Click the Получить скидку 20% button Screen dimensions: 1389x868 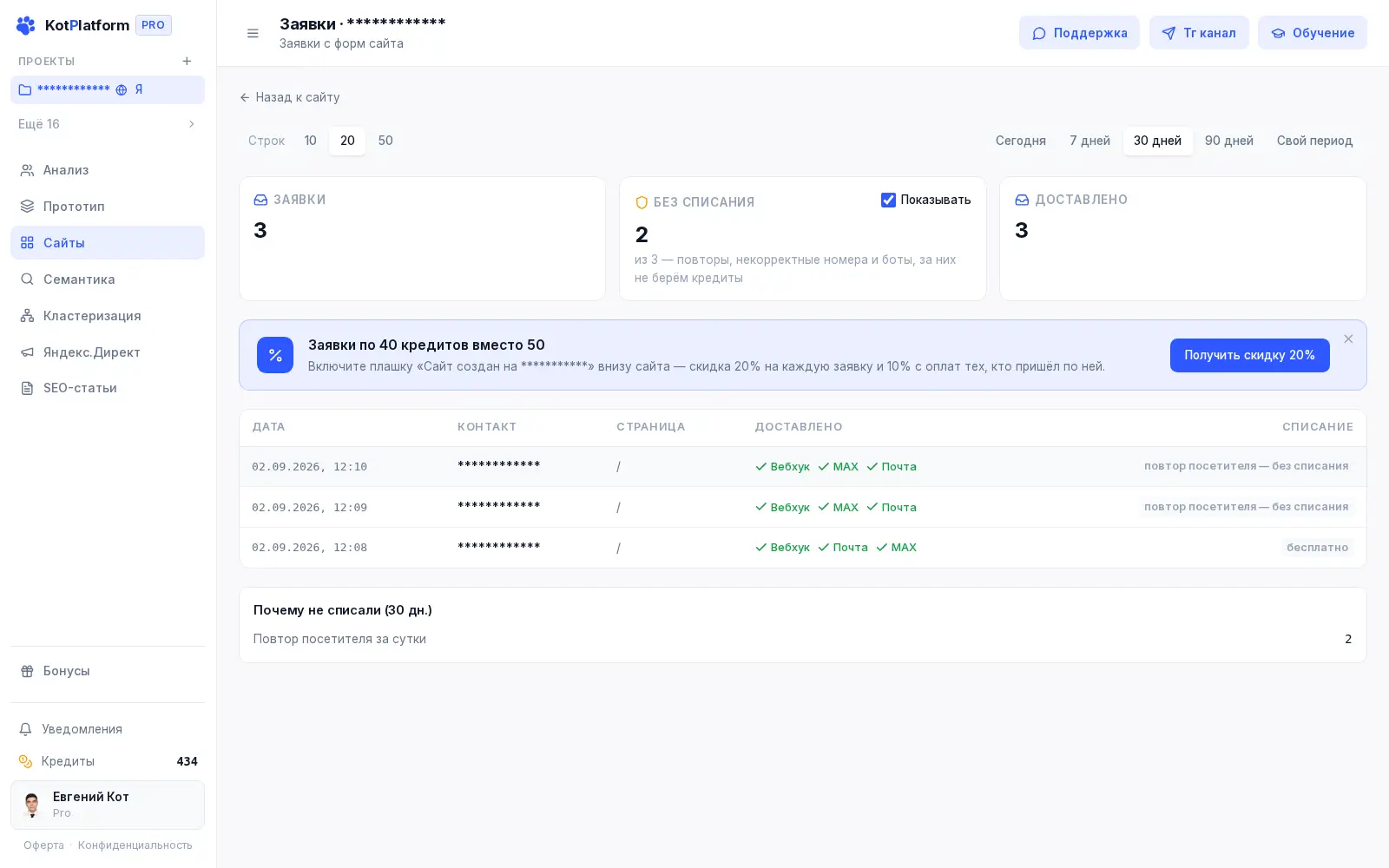(1249, 355)
